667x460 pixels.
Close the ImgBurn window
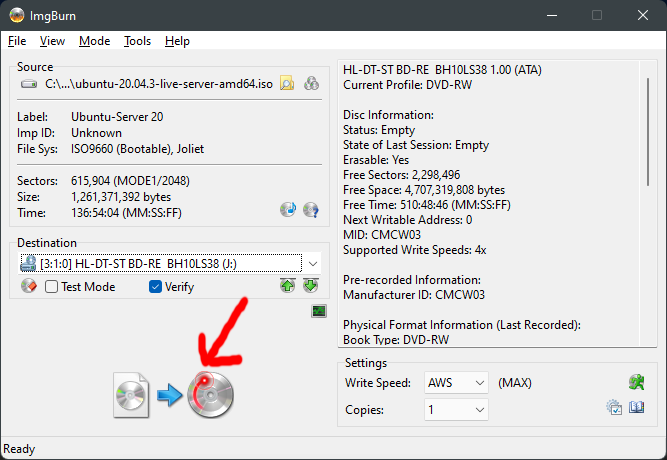[x=643, y=15]
